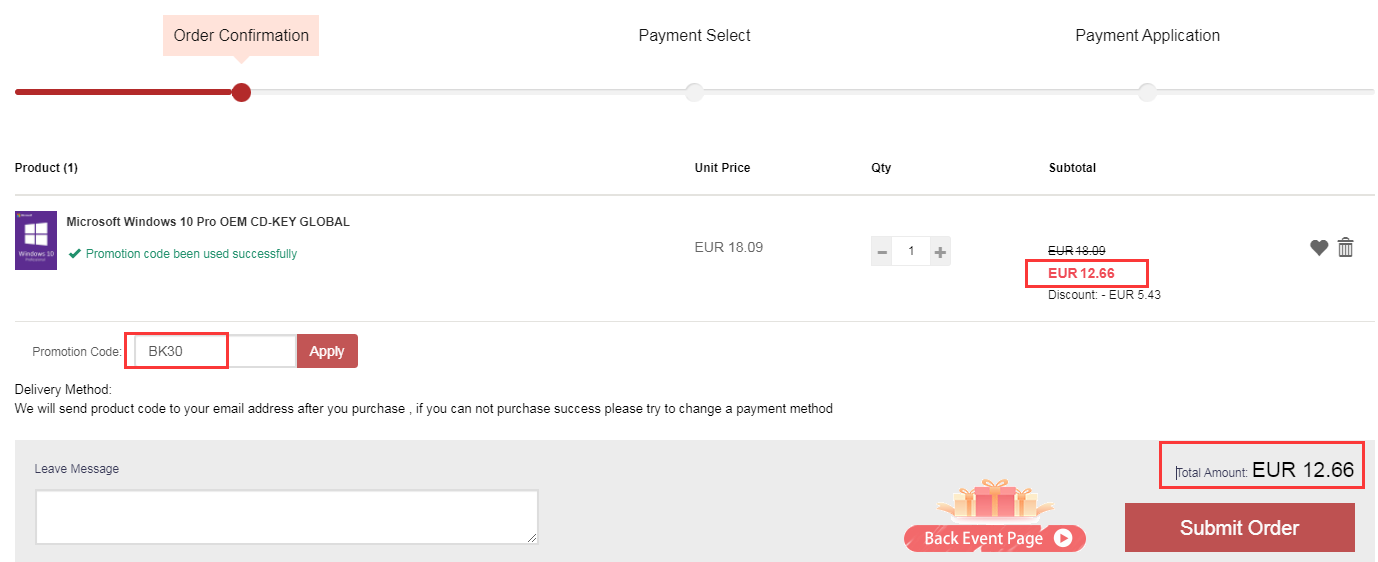Click the red Order Confirmation progress dot
Viewport: 1378px width, 562px height.
[x=241, y=92]
